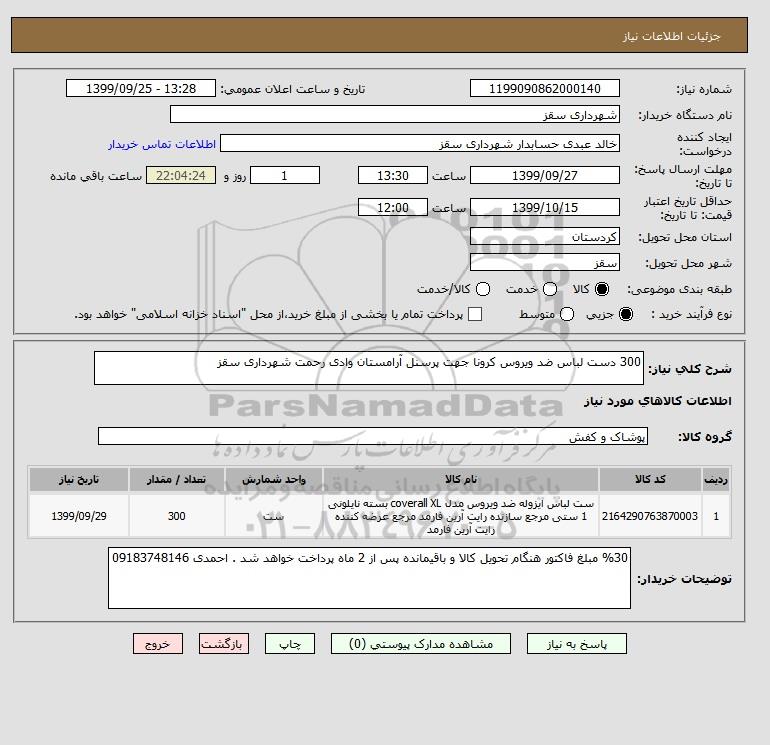The height and width of the screenshot is (745, 770).
Task: Click the نام کالا column header
Action: point(461,479)
